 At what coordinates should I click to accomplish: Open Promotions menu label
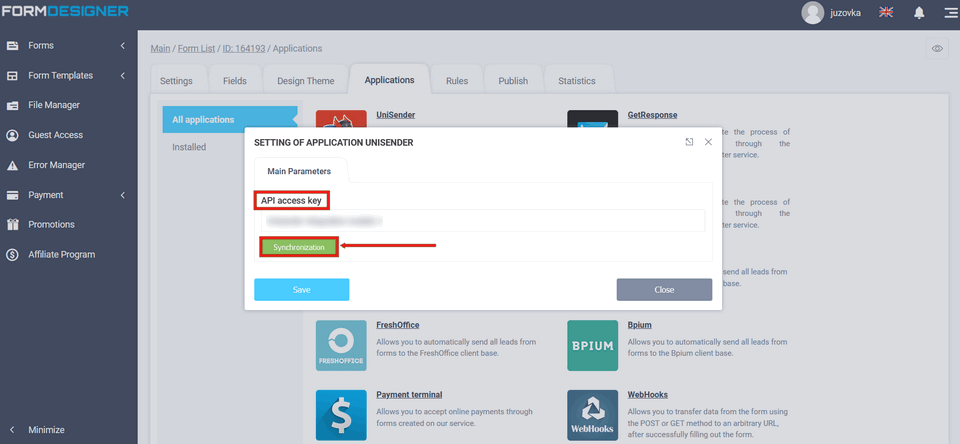pyautogui.click(x=51, y=225)
